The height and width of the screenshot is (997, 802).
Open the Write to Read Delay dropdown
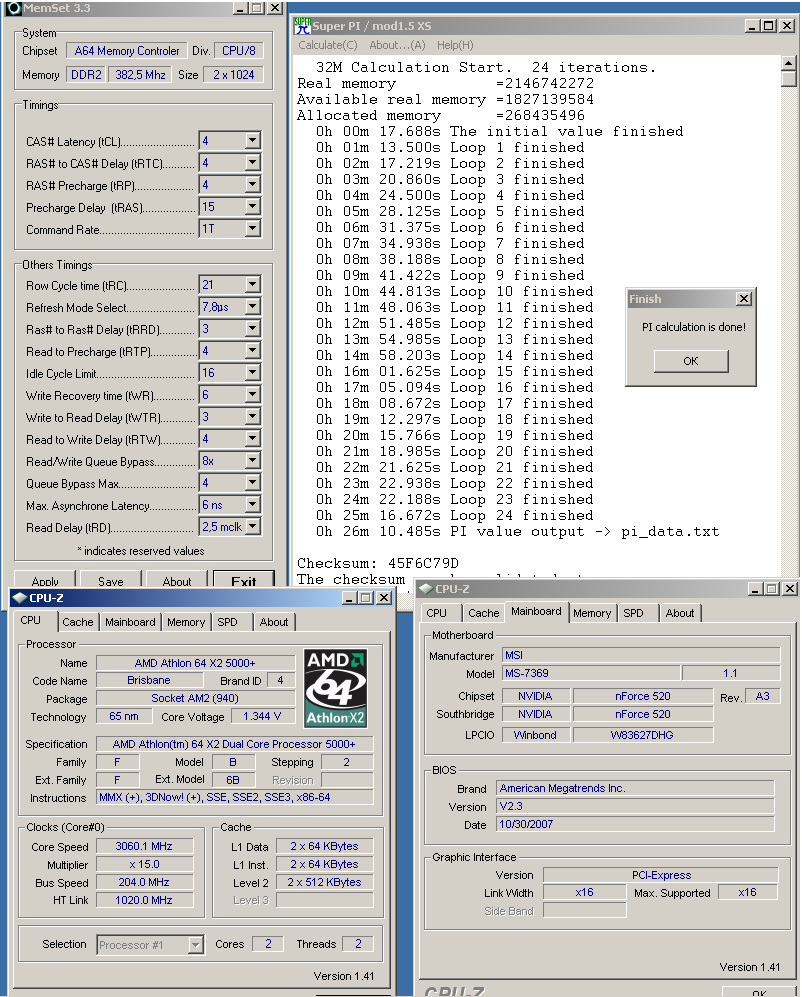pyautogui.click(x=252, y=416)
